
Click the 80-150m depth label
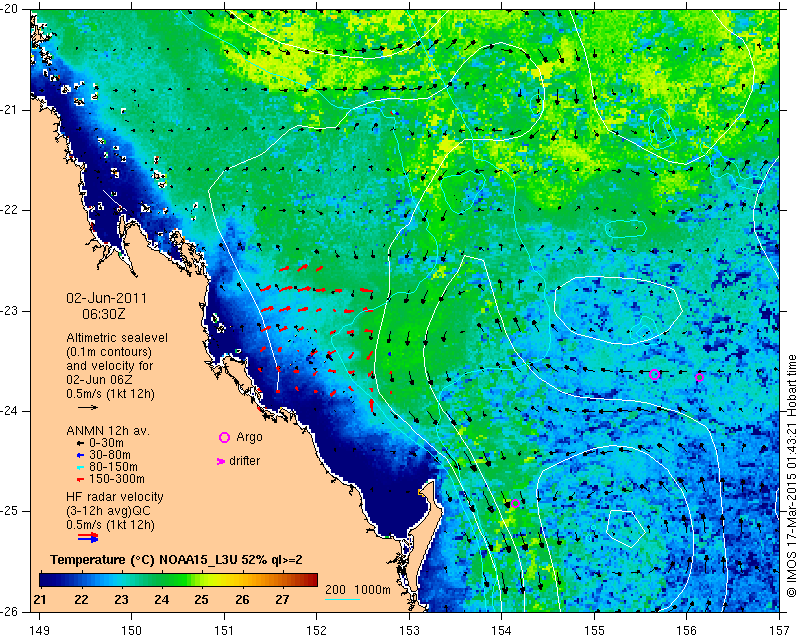click(x=113, y=467)
